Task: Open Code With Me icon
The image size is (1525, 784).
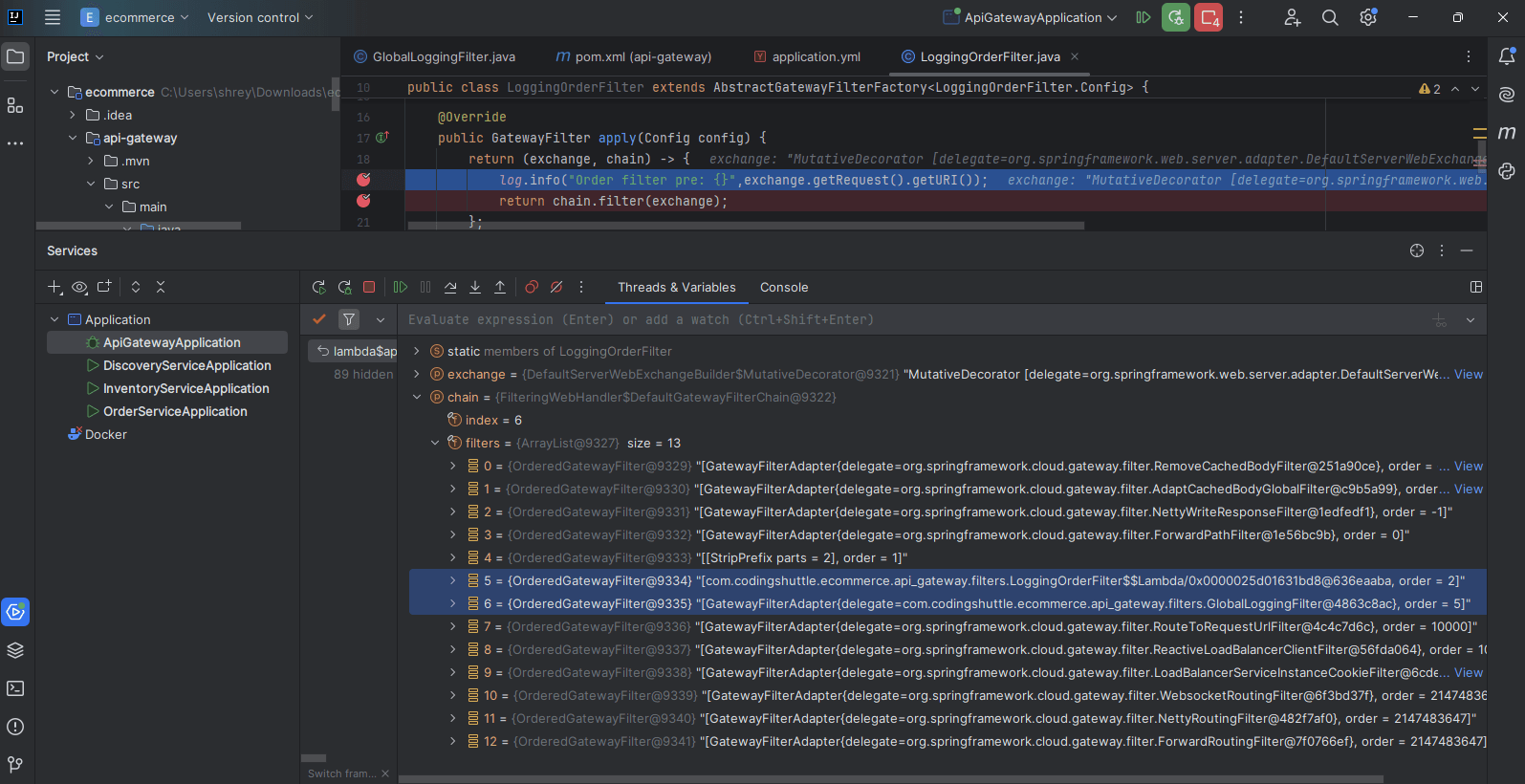Action: 1292,17
